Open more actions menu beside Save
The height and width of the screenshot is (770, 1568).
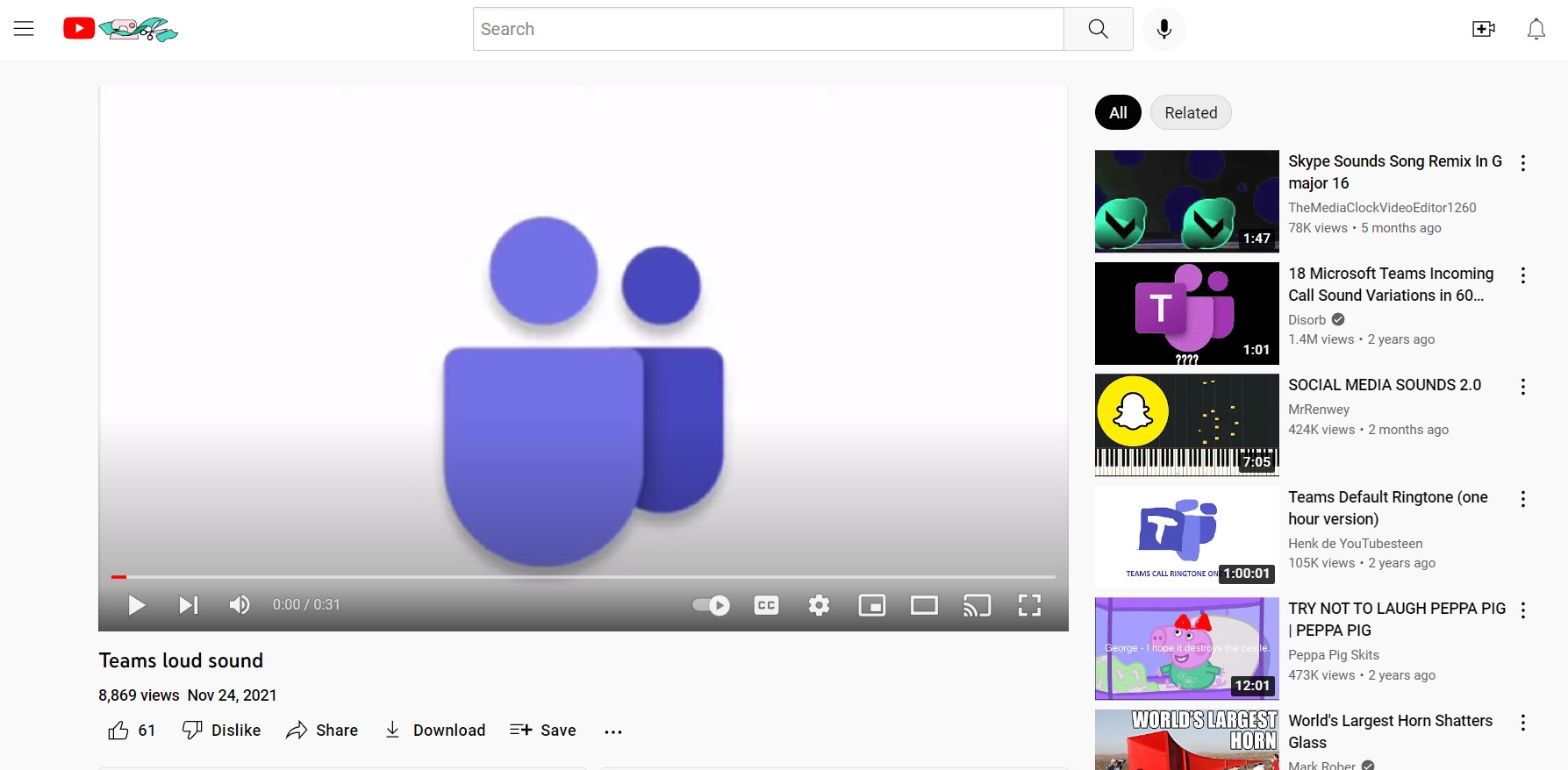[613, 731]
